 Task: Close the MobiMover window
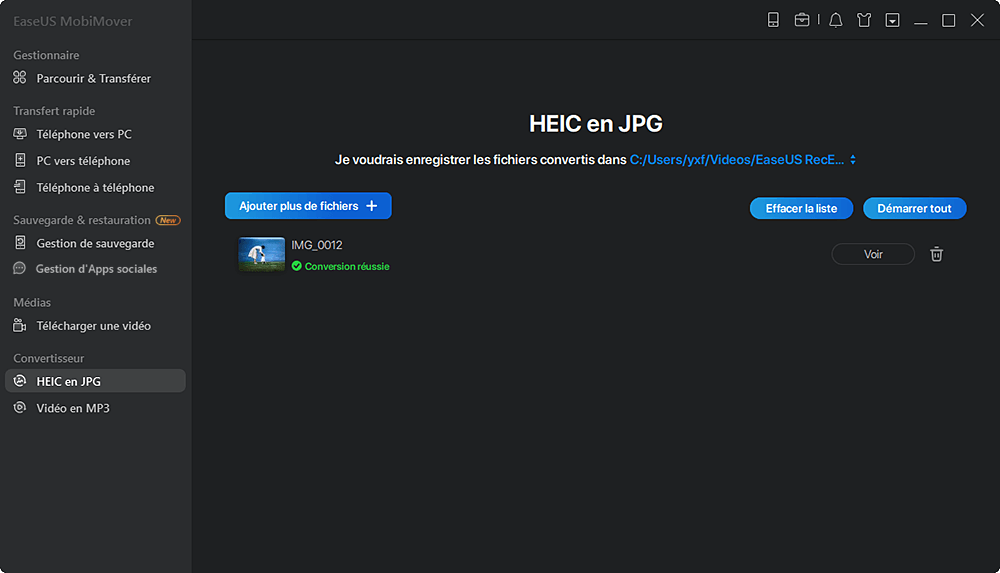pos(977,20)
